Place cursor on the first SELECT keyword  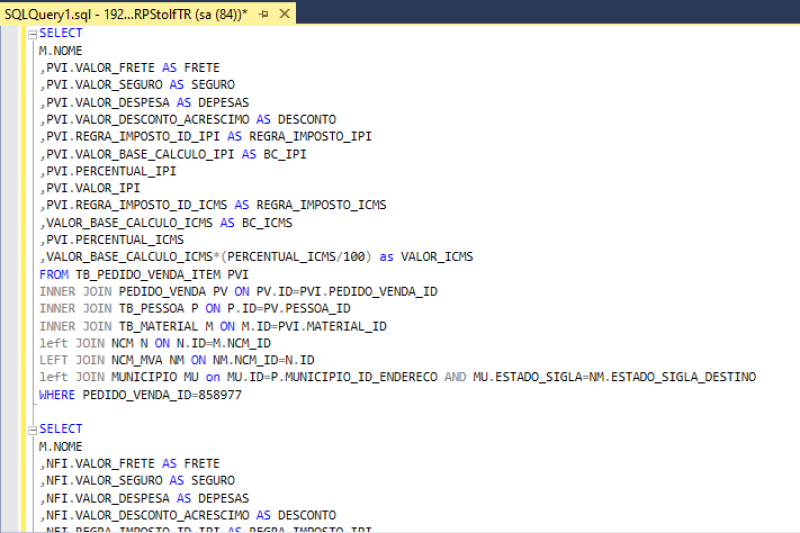[61, 33]
